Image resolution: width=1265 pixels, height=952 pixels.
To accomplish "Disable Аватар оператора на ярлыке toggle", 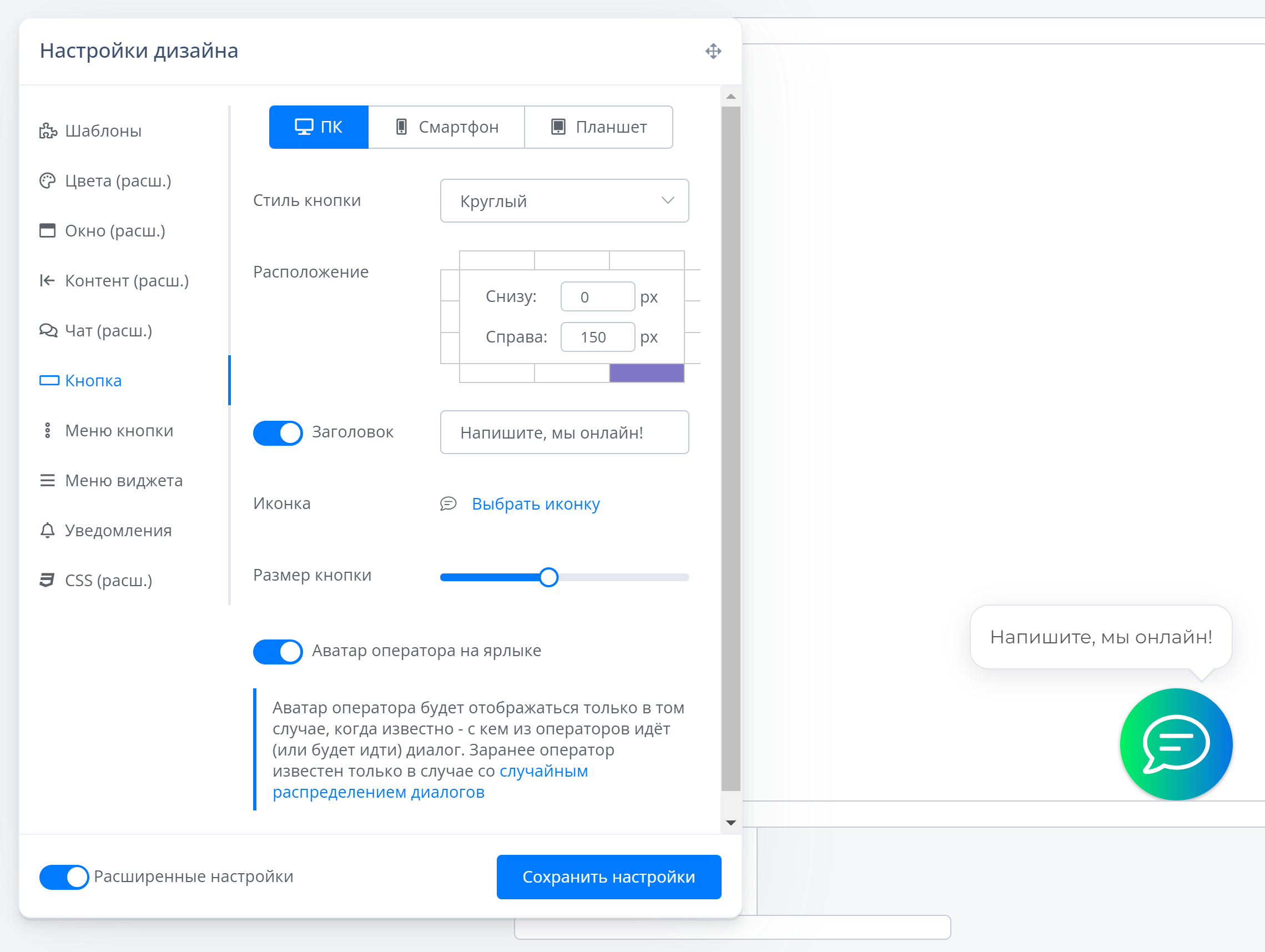I will pyautogui.click(x=278, y=651).
